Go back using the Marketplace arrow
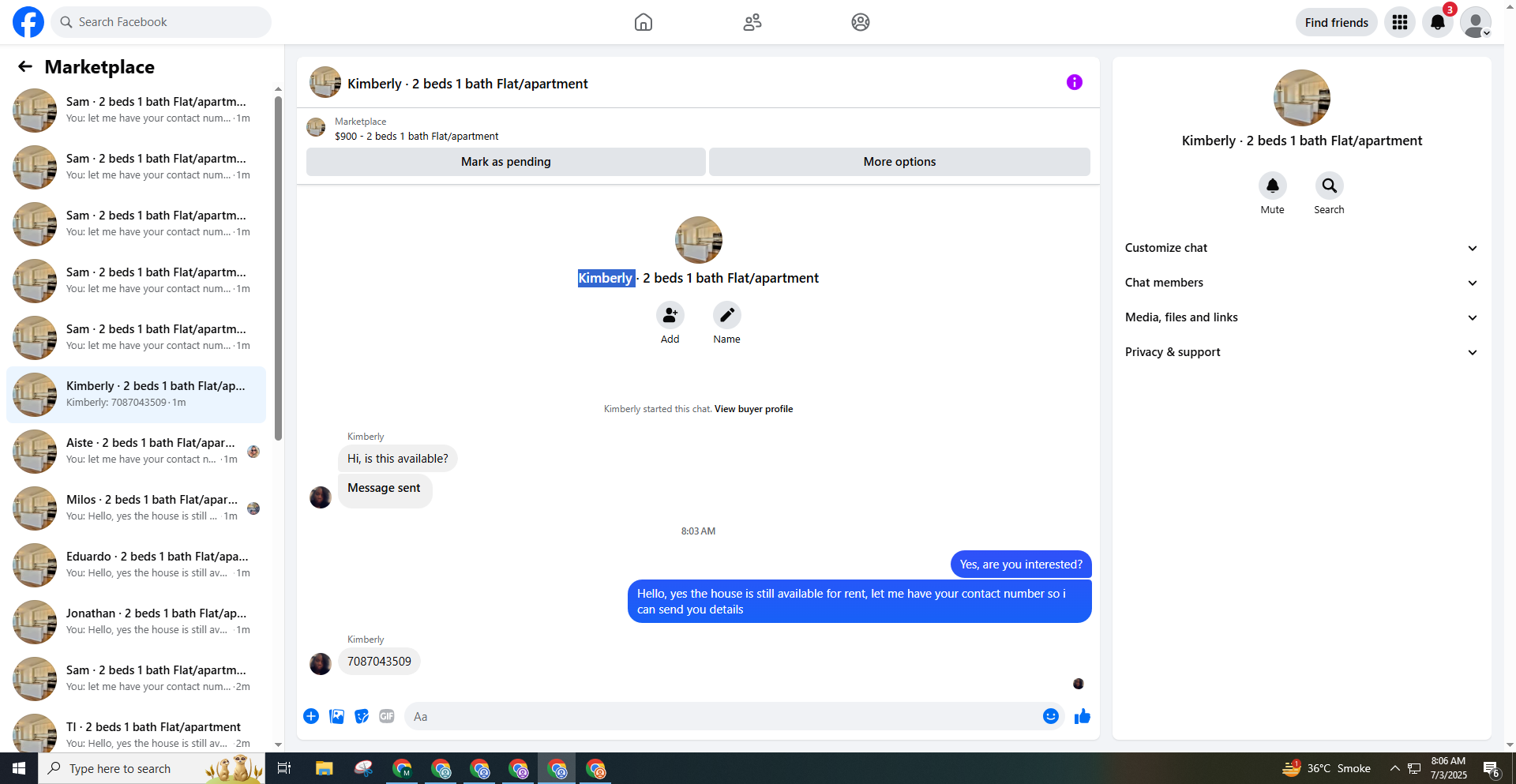Screen dimensions: 1516x784 pos(25,67)
